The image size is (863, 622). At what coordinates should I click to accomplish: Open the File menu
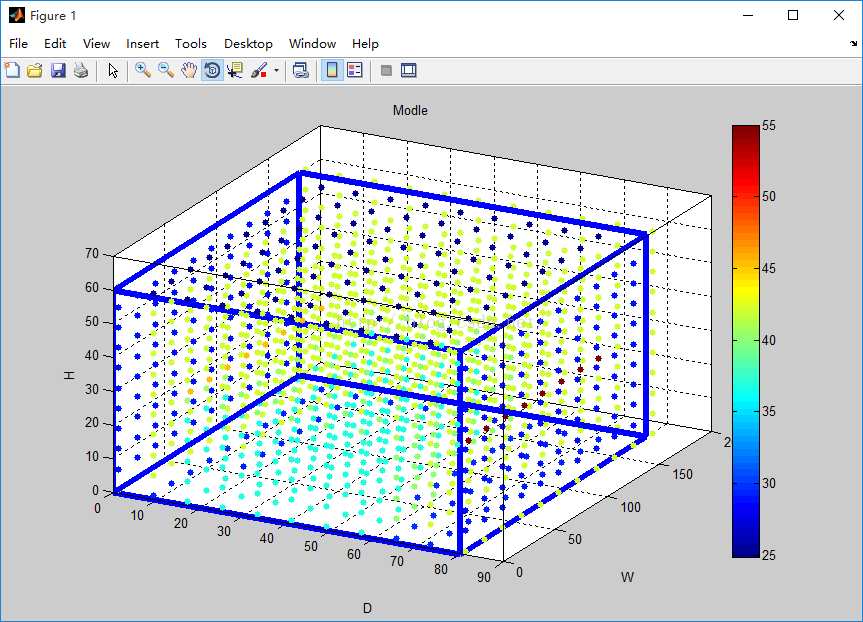tap(19, 44)
